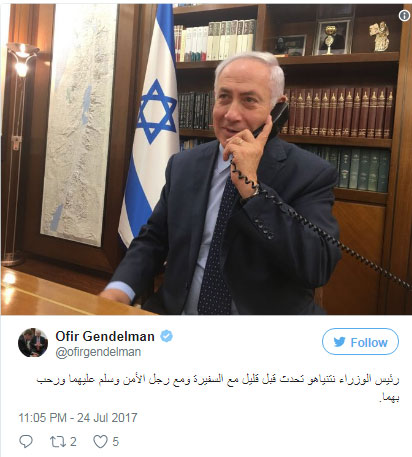Like the tweet with the heart icon
This screenshot has height=457, width=412.
pyautogui.click(x=100, y=442)
